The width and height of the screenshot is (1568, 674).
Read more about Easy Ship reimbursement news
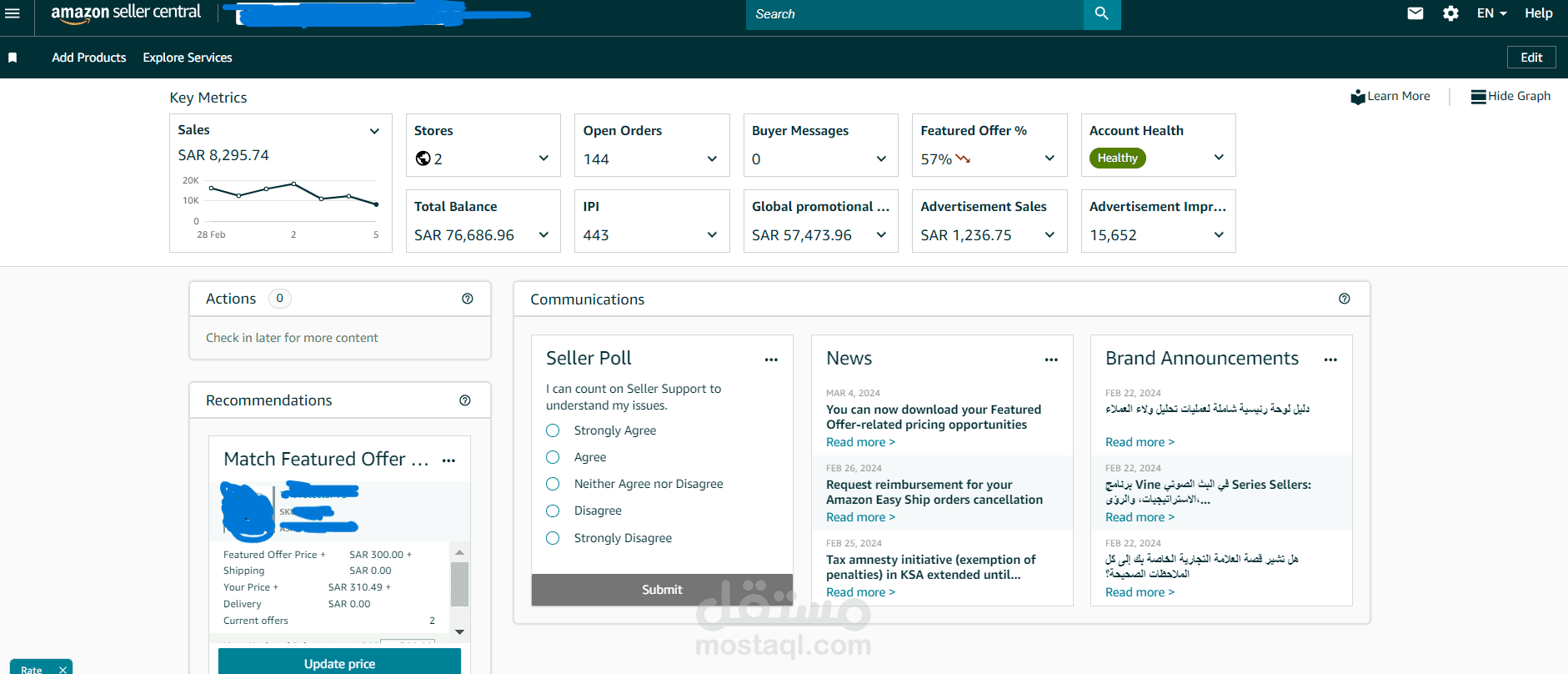(x=860, y=517)
